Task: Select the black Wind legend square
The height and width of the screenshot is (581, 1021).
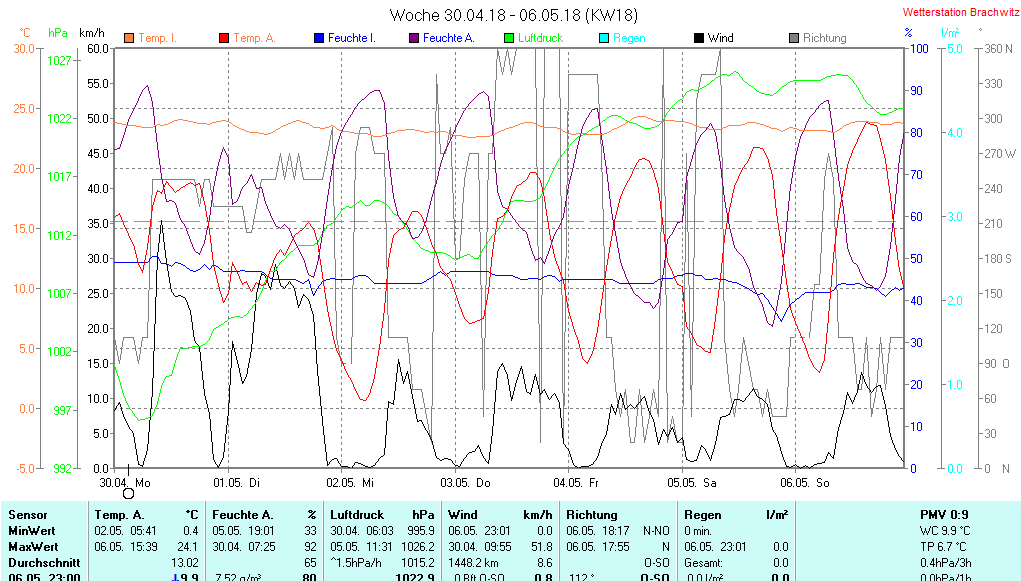Action: point(698,38)
